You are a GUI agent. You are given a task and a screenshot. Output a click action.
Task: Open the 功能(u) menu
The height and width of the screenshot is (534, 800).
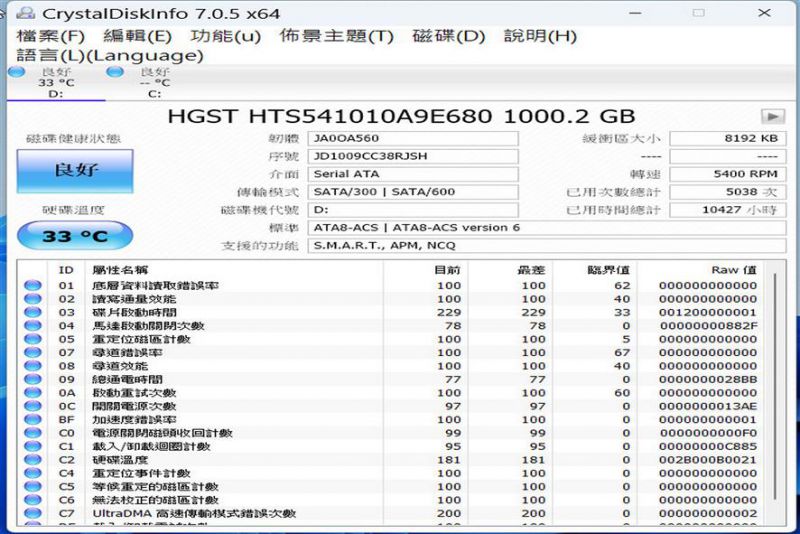click(x=226, y=36)
